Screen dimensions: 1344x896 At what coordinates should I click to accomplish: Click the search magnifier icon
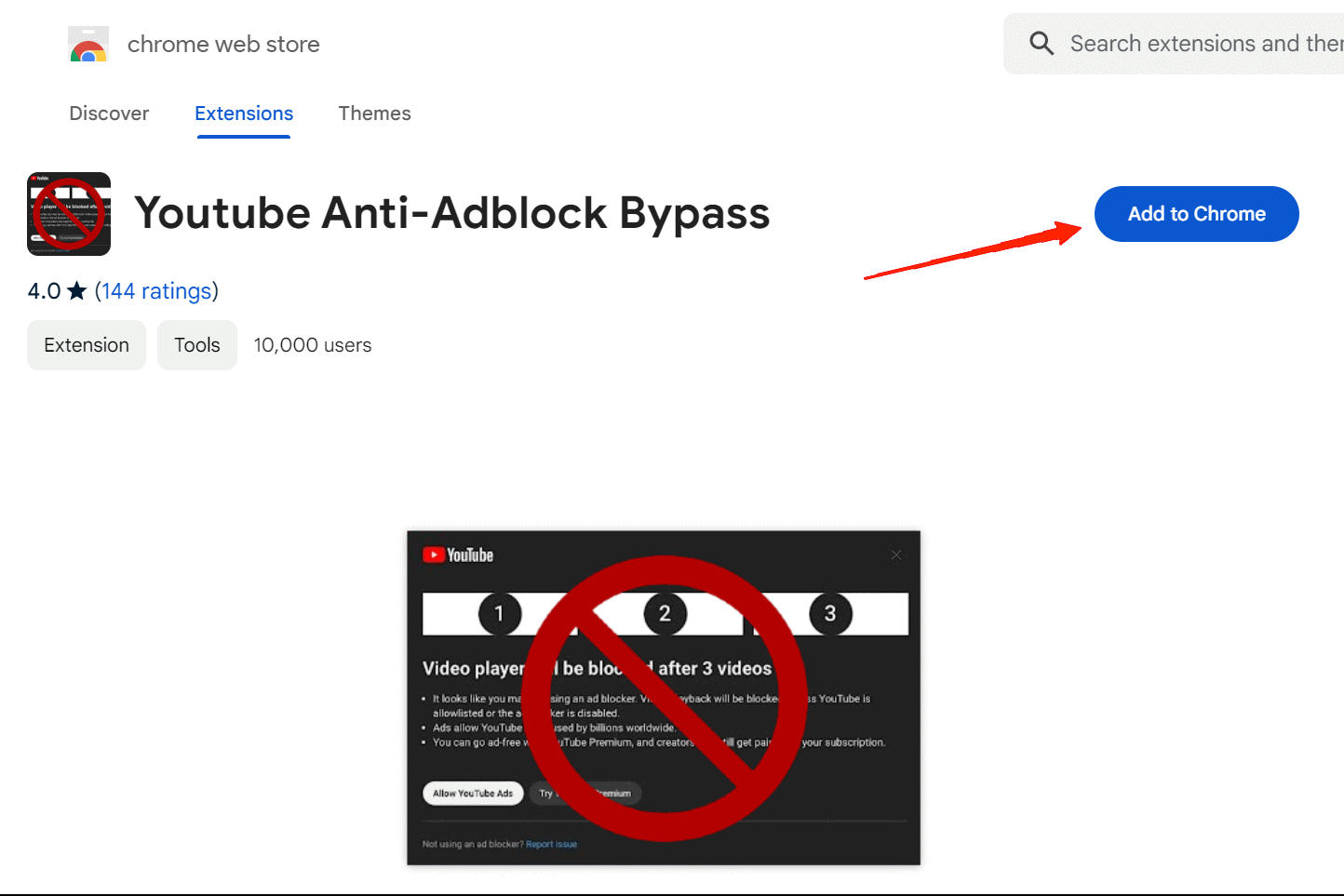1042,44
